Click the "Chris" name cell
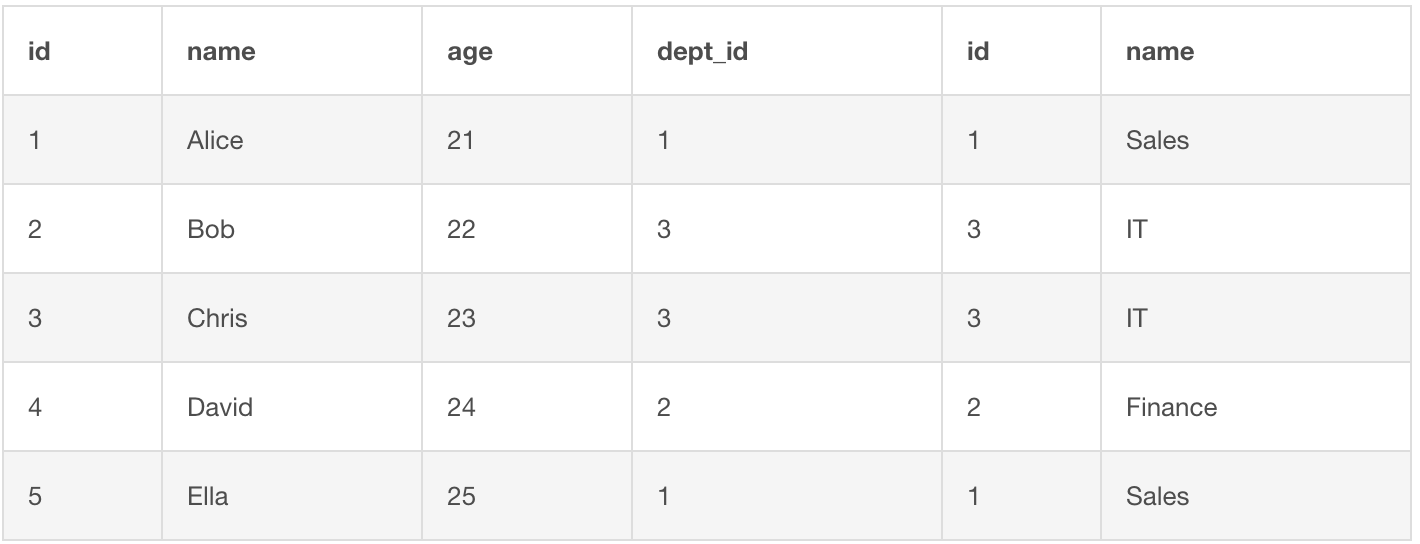Image resolution: width=1420 pixels, height=544 pixels. click(x=217, y=318)
